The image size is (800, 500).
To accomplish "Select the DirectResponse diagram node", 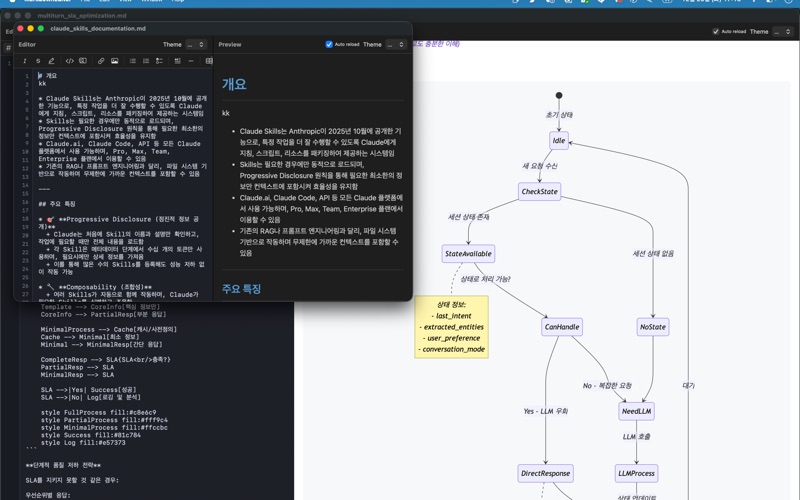I will click(545, 473).
